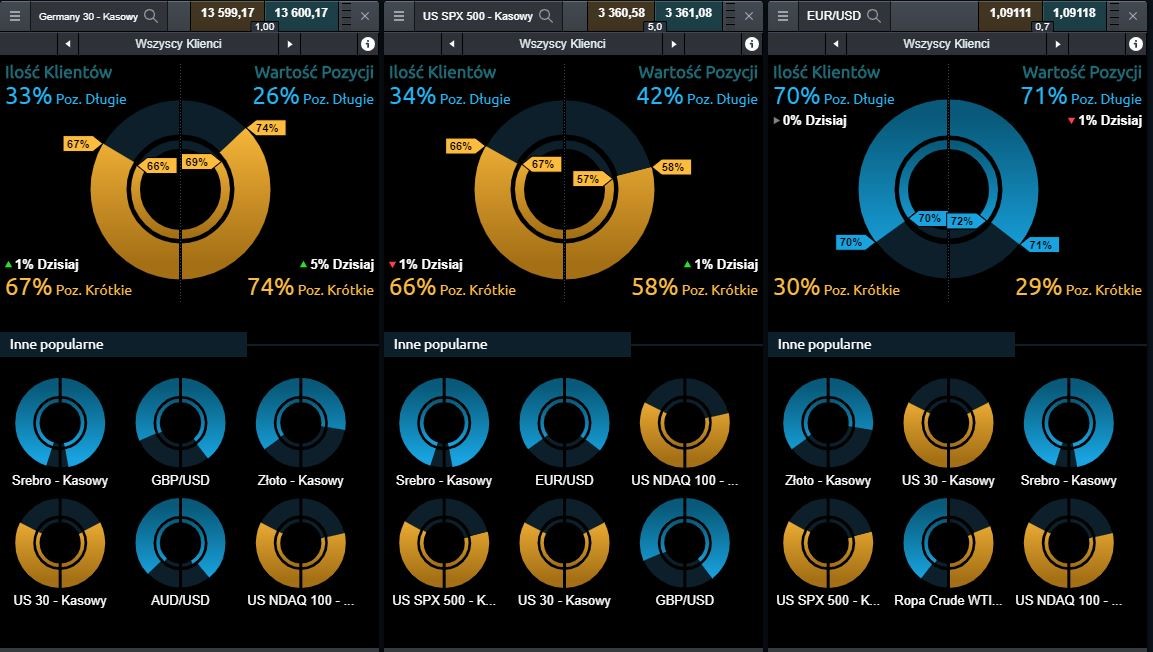Click US SPX 500 sell price 3 360,58

click(x=622, y=12)
